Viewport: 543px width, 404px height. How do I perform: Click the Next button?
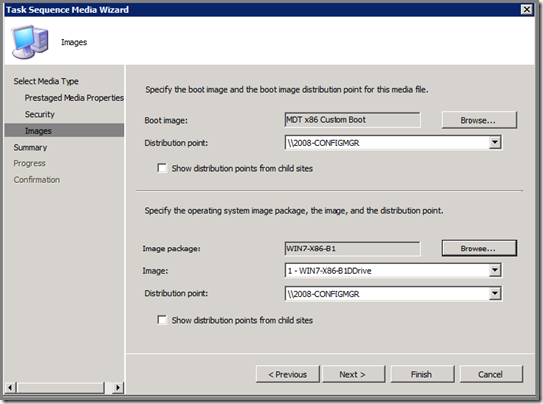click(353, 374)
